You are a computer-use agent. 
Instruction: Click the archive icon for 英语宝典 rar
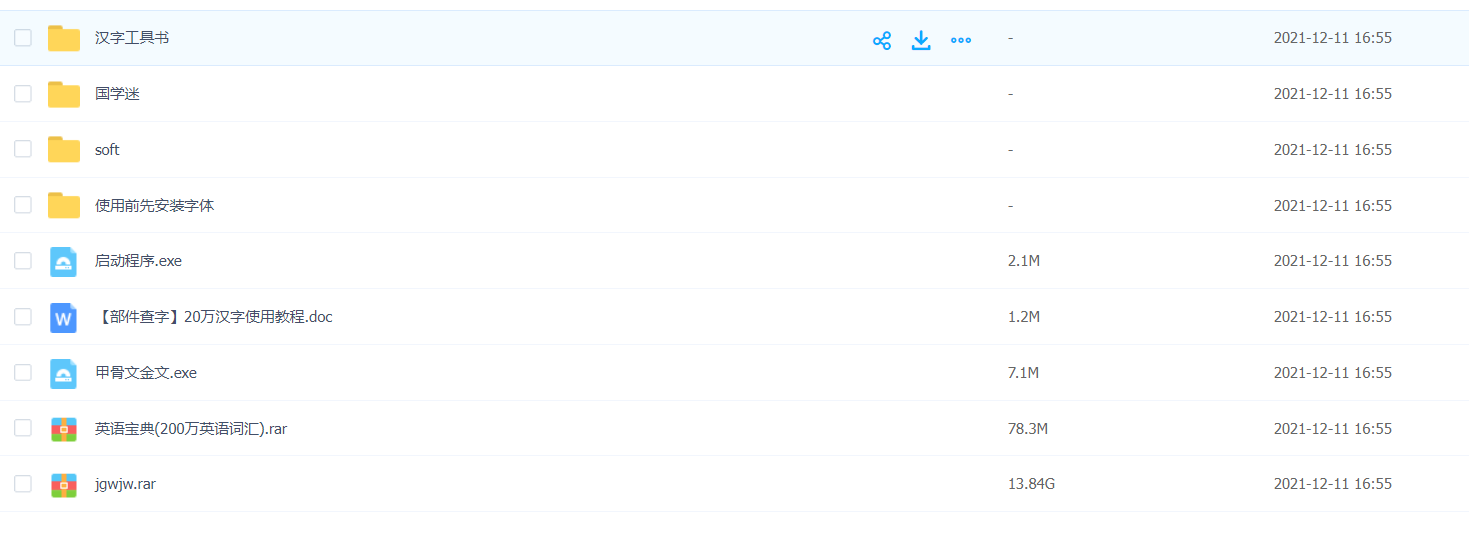64,429
